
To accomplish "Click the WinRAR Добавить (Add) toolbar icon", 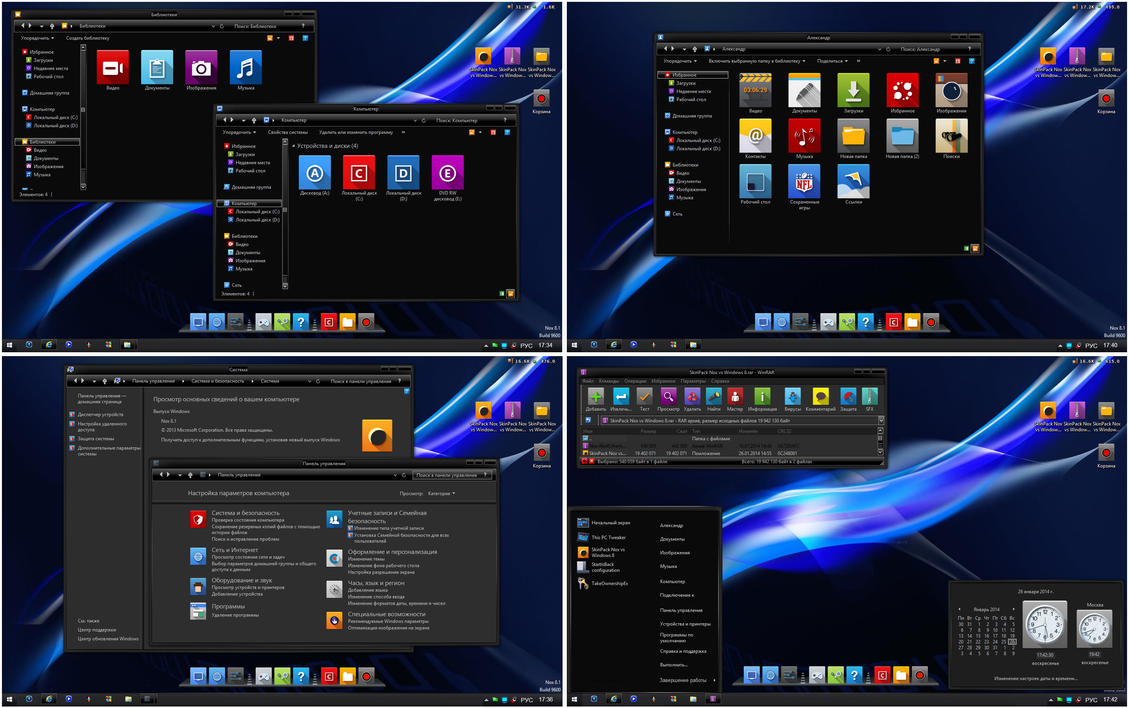I will click(595, 398).
